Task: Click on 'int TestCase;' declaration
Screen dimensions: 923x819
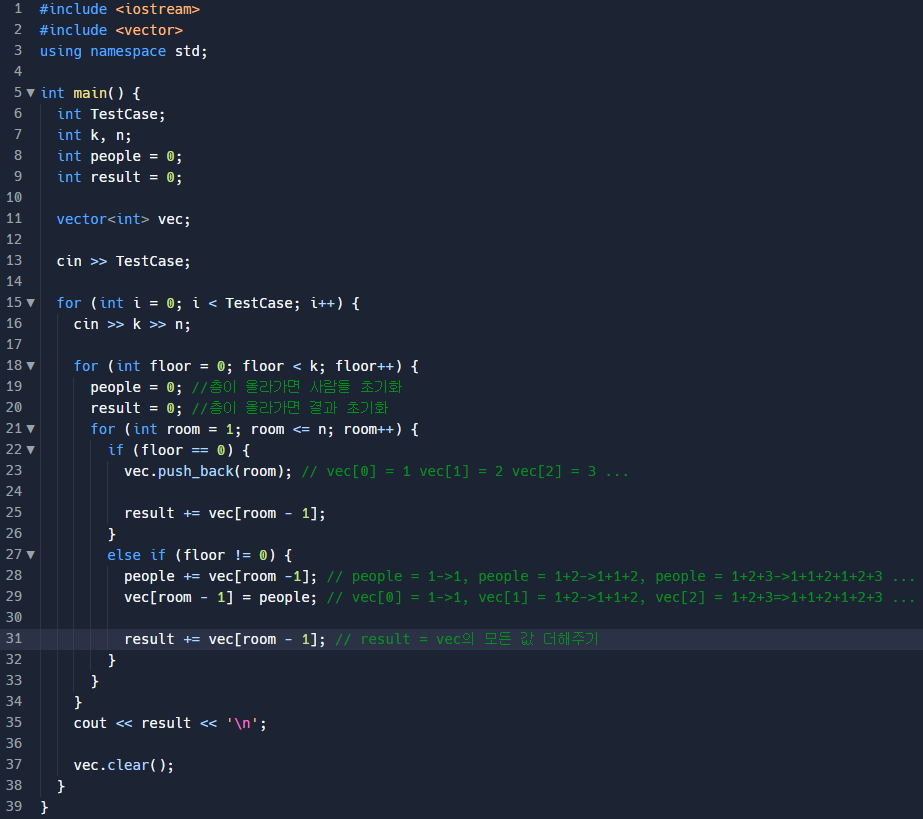Action: click(111, 114)
